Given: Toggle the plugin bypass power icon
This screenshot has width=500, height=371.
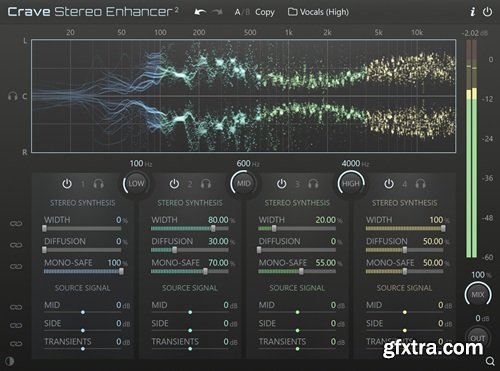Looking at the screenshot, I should point(487,12).
